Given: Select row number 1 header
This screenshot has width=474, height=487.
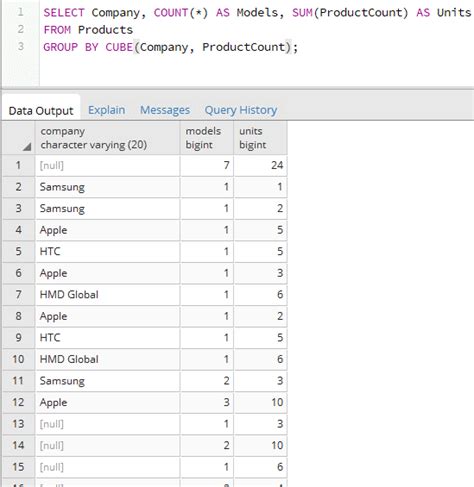Looking at the screenshot, I should [18, 165].
